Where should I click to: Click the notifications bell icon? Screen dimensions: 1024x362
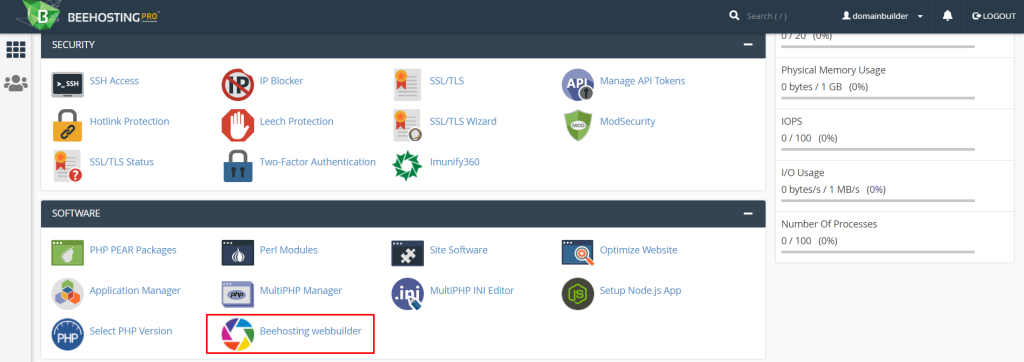pos(948,16)
